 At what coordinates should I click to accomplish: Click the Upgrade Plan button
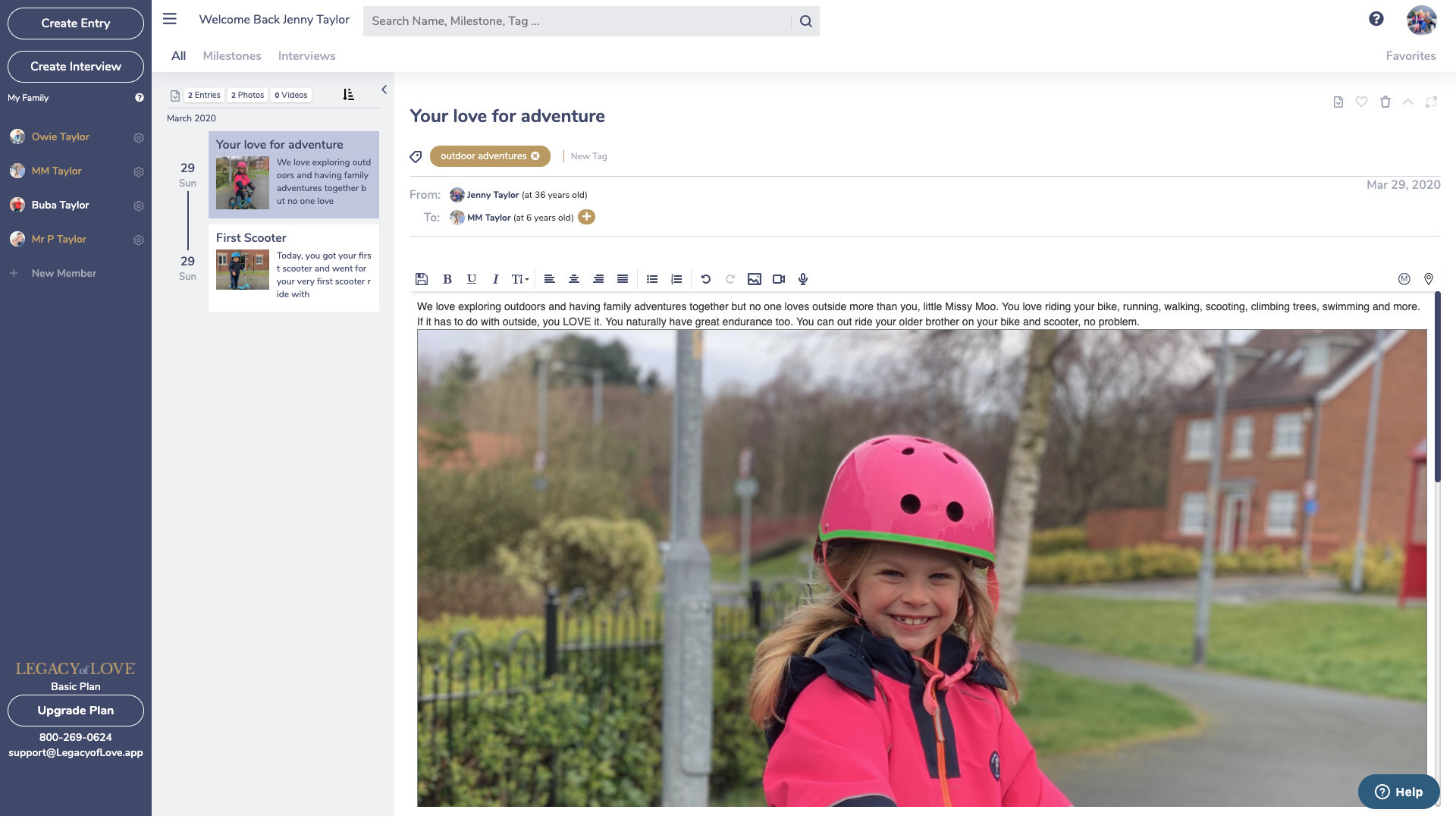75,710
